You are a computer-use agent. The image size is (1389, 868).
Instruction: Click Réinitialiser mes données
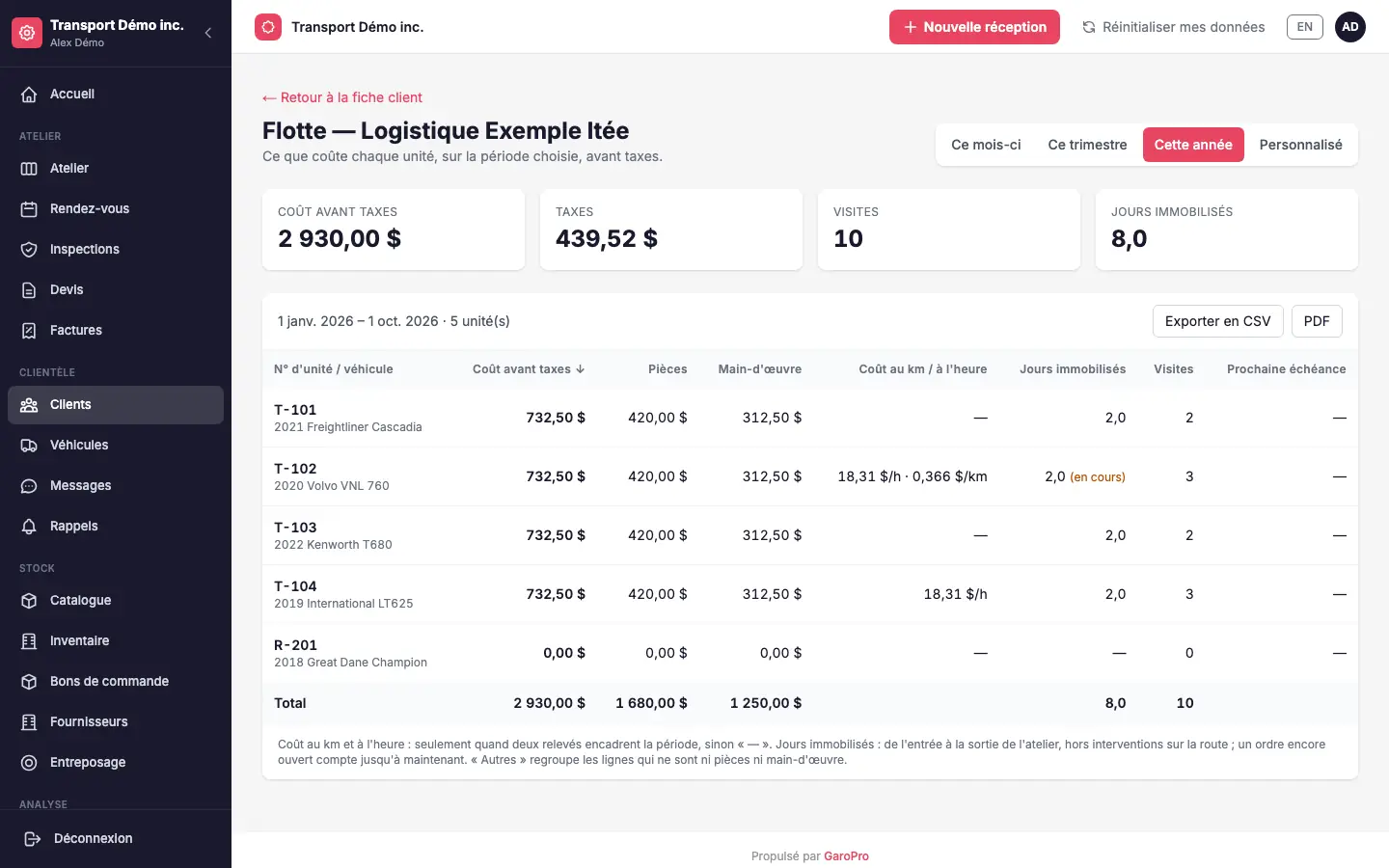tap(1173, 27)
